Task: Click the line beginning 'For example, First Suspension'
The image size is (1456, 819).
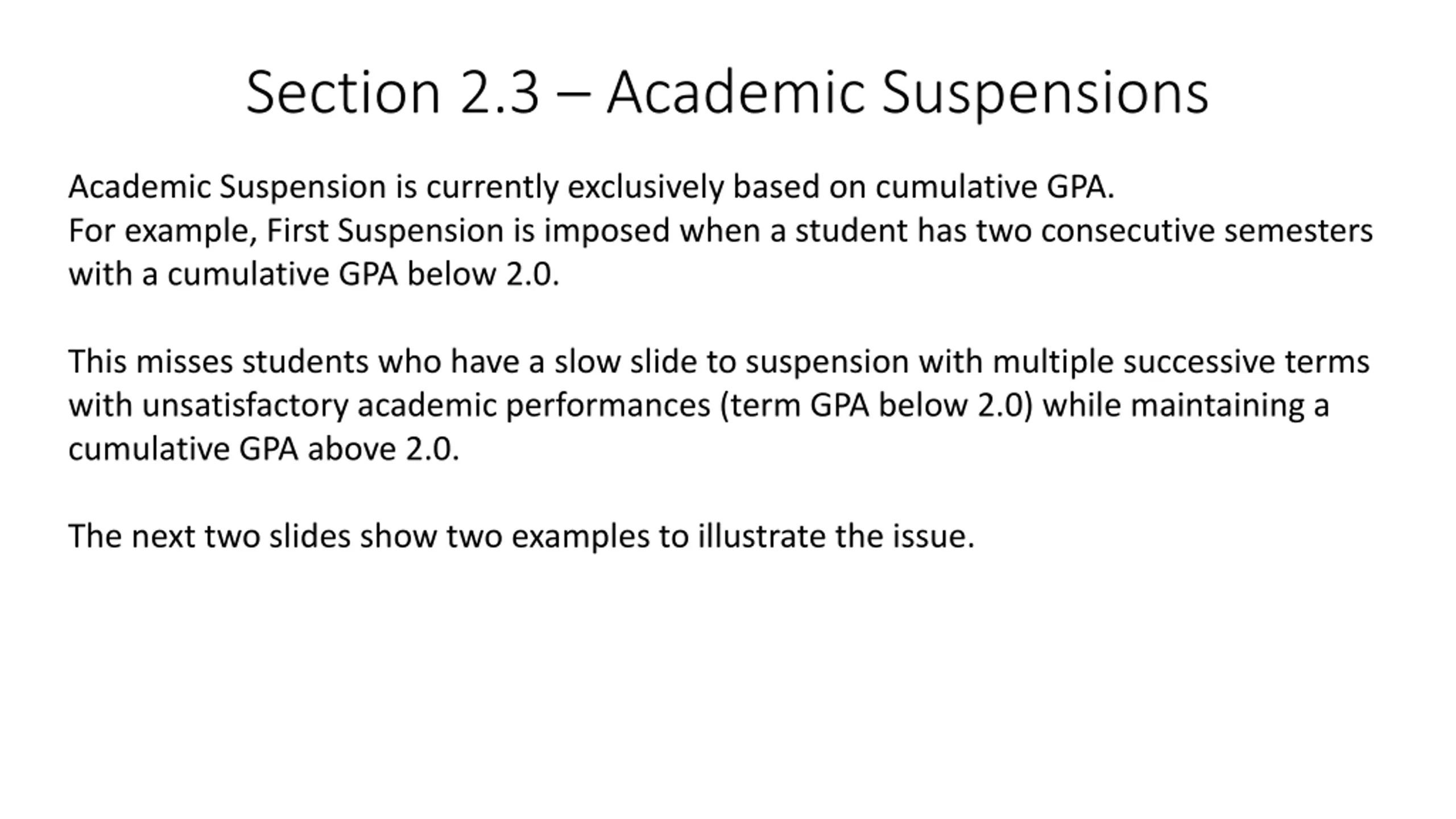Action: [x=721, y=231]
